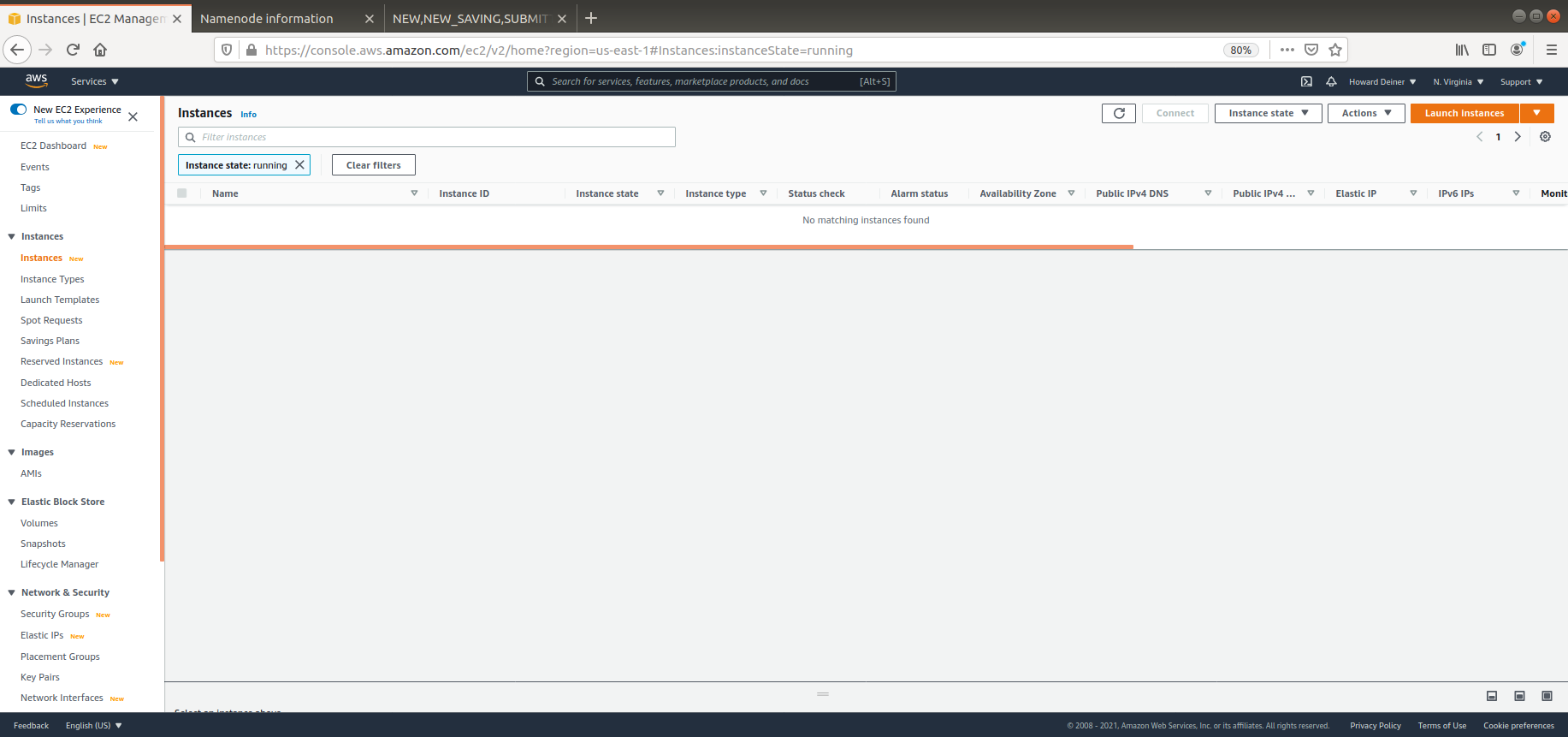
Task: Expand details panel to full view
Action: [1547, 696]
